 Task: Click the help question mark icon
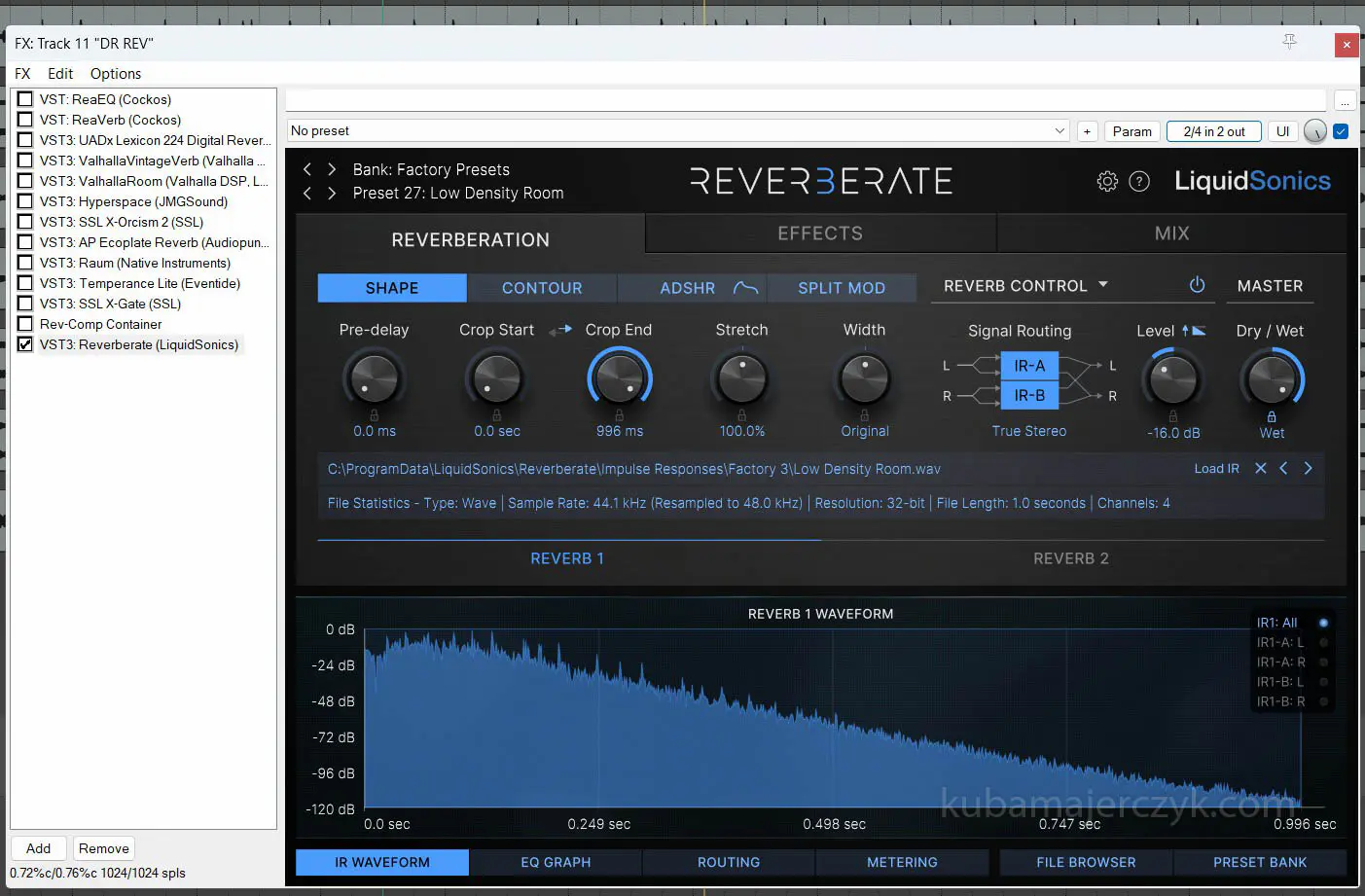tap(1139, 181)
